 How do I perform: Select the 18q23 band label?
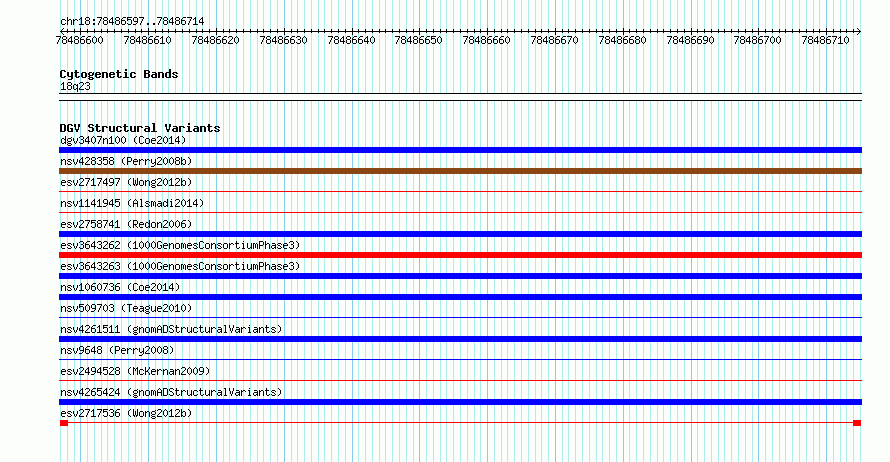coord(75,86)
